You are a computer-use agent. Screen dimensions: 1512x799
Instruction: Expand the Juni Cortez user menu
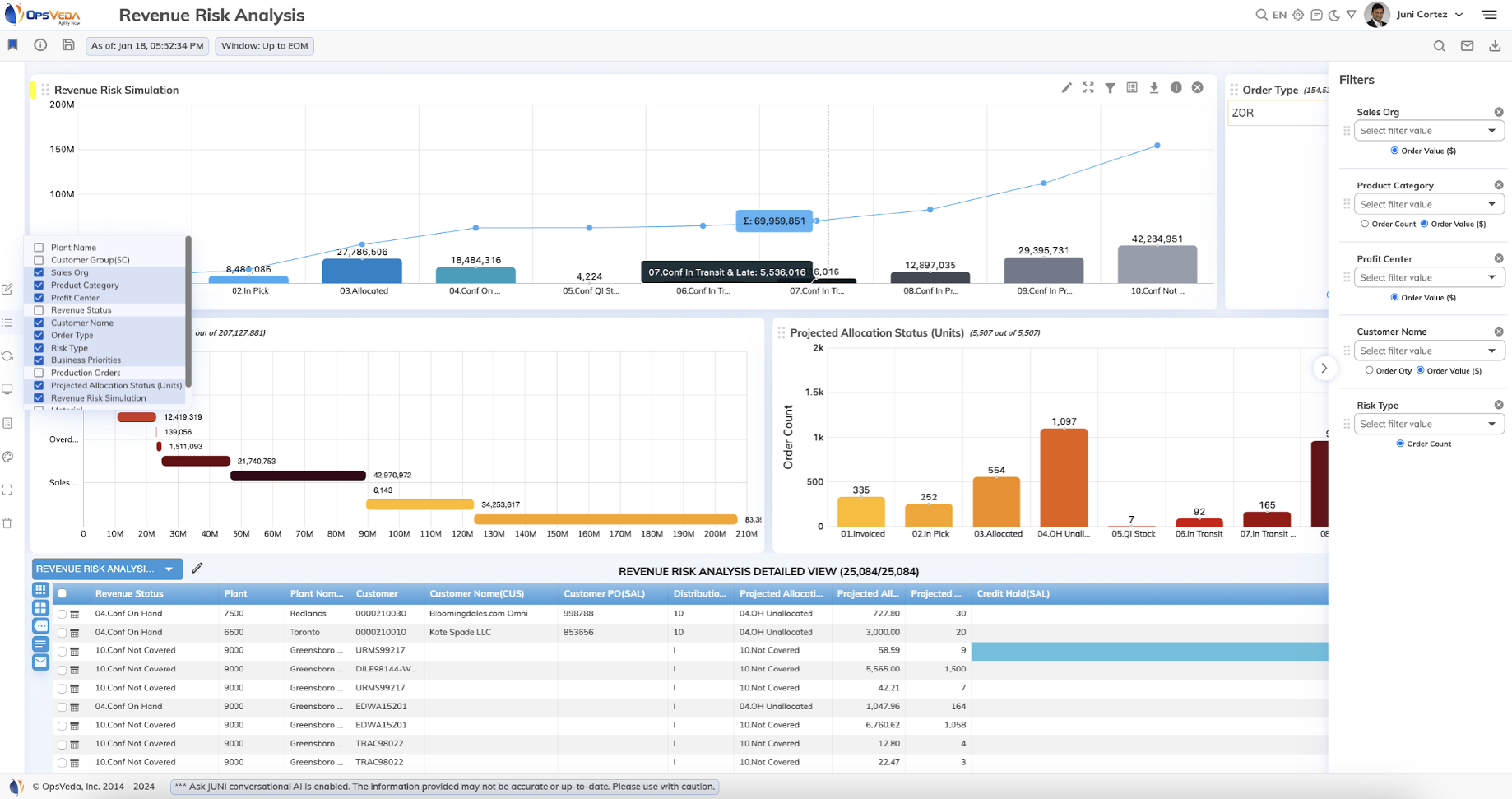(1459, 15)
